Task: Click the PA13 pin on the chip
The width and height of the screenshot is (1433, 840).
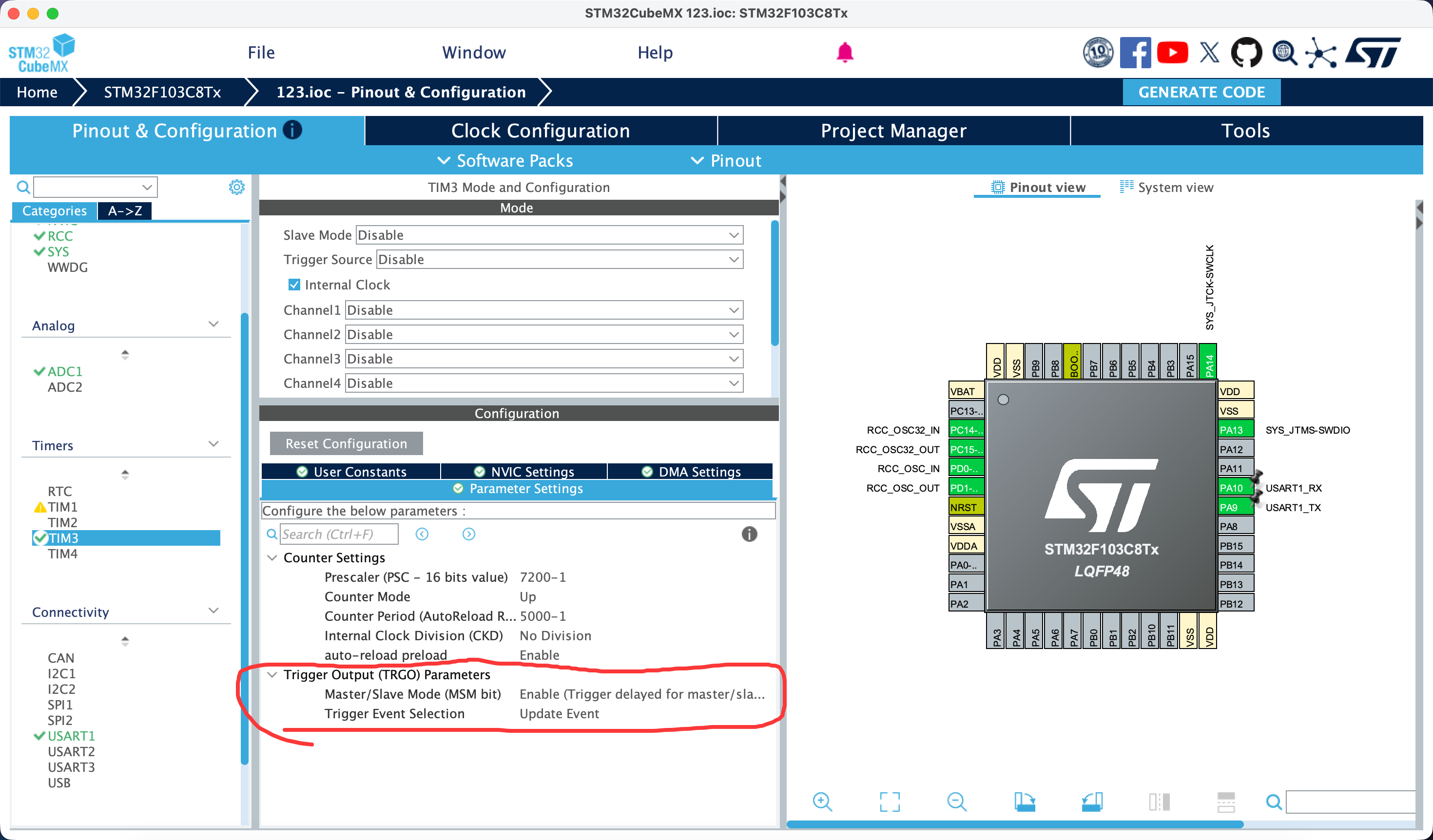Action: (x=1235, y=430)
